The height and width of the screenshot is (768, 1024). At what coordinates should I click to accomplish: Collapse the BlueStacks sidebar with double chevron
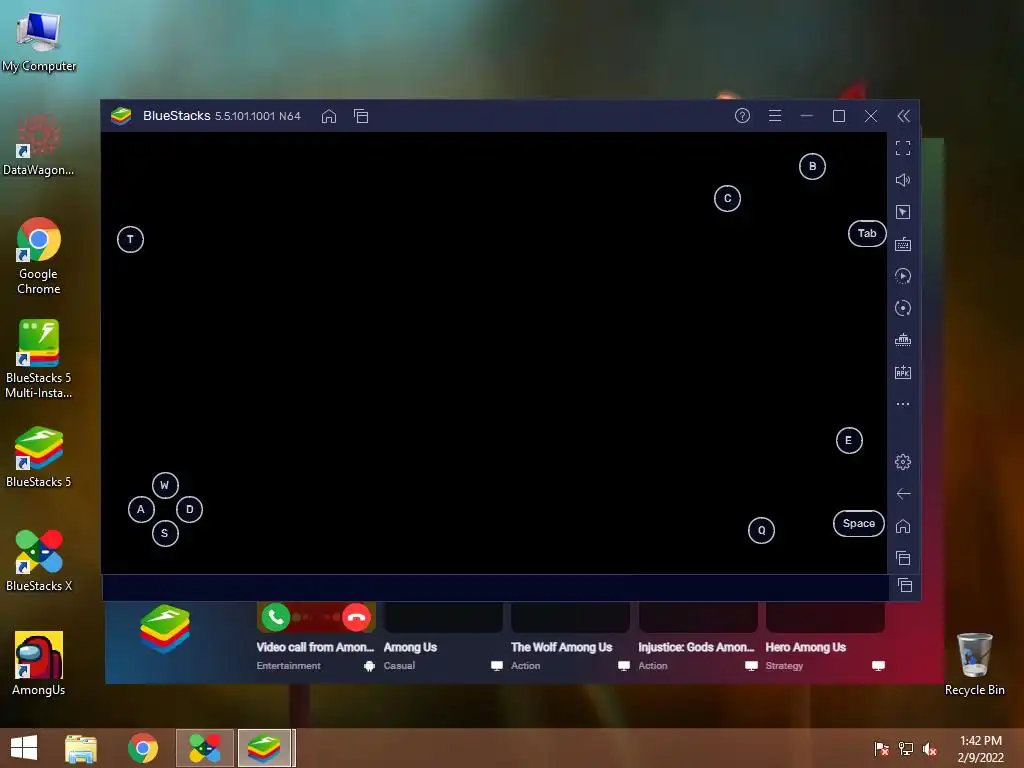(903, 116)
